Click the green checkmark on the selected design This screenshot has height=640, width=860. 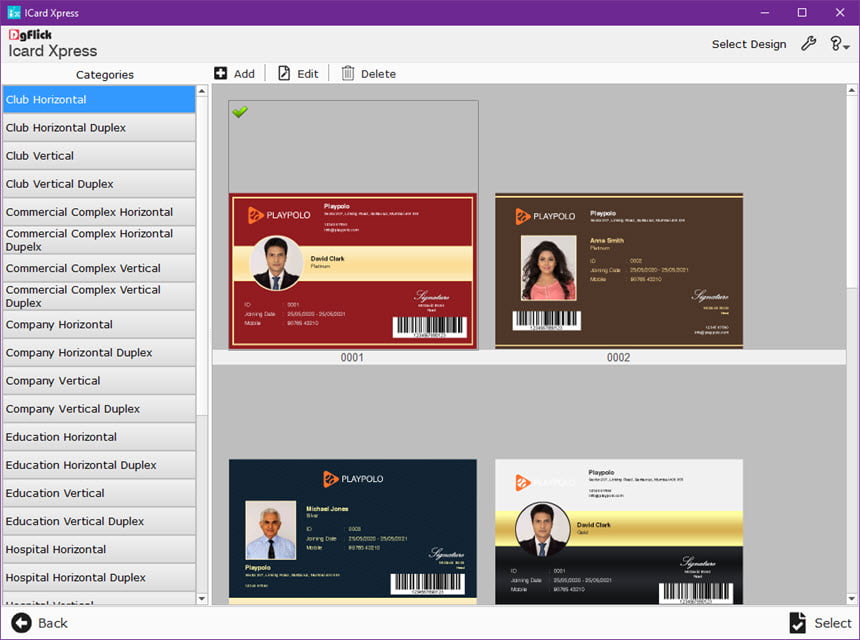[x=240, y=112]
